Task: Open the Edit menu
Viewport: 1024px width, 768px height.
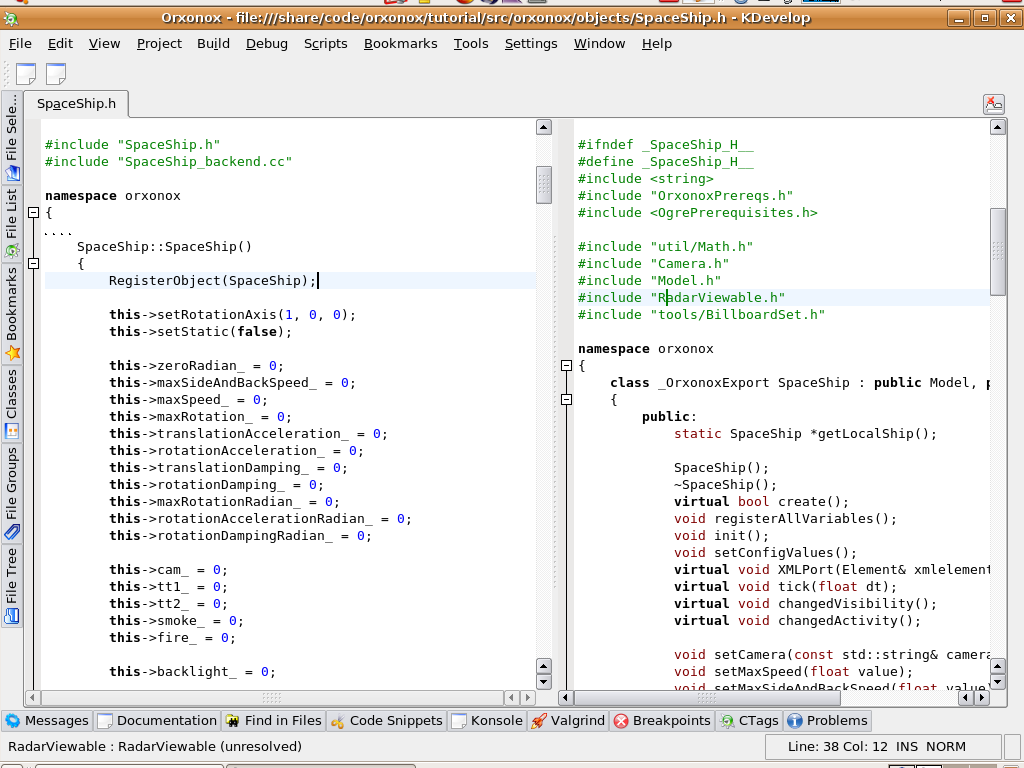Action: click(60, 44)
